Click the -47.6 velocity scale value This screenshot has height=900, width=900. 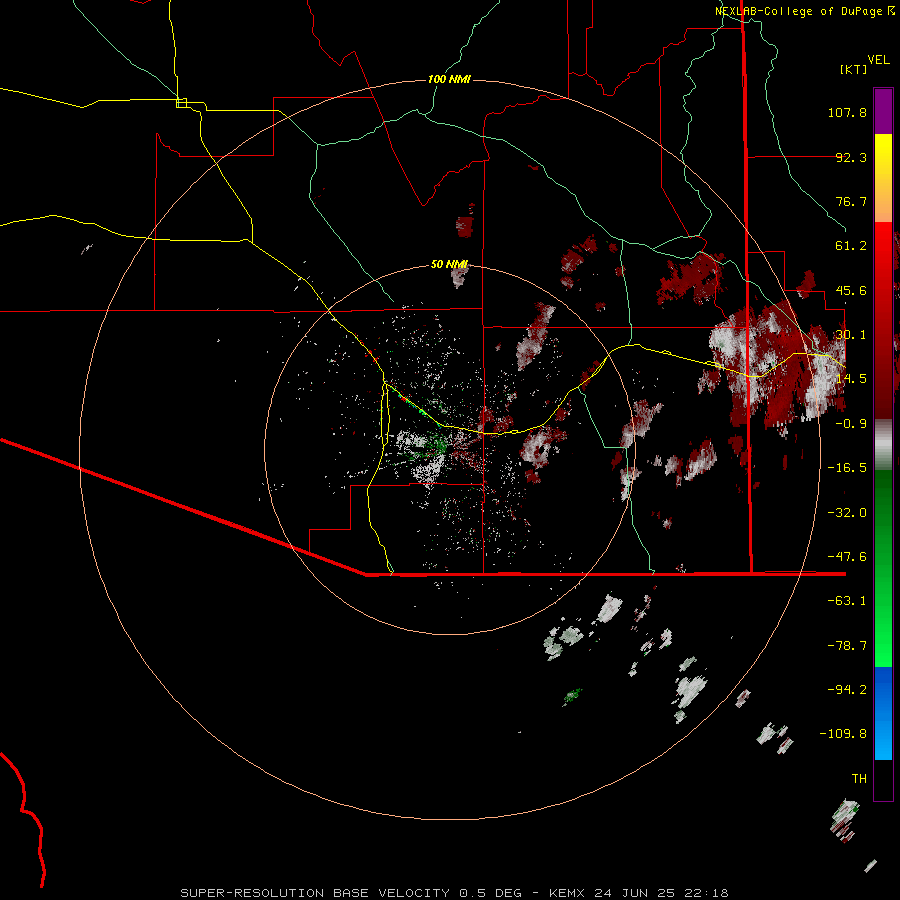click(847, 557)
